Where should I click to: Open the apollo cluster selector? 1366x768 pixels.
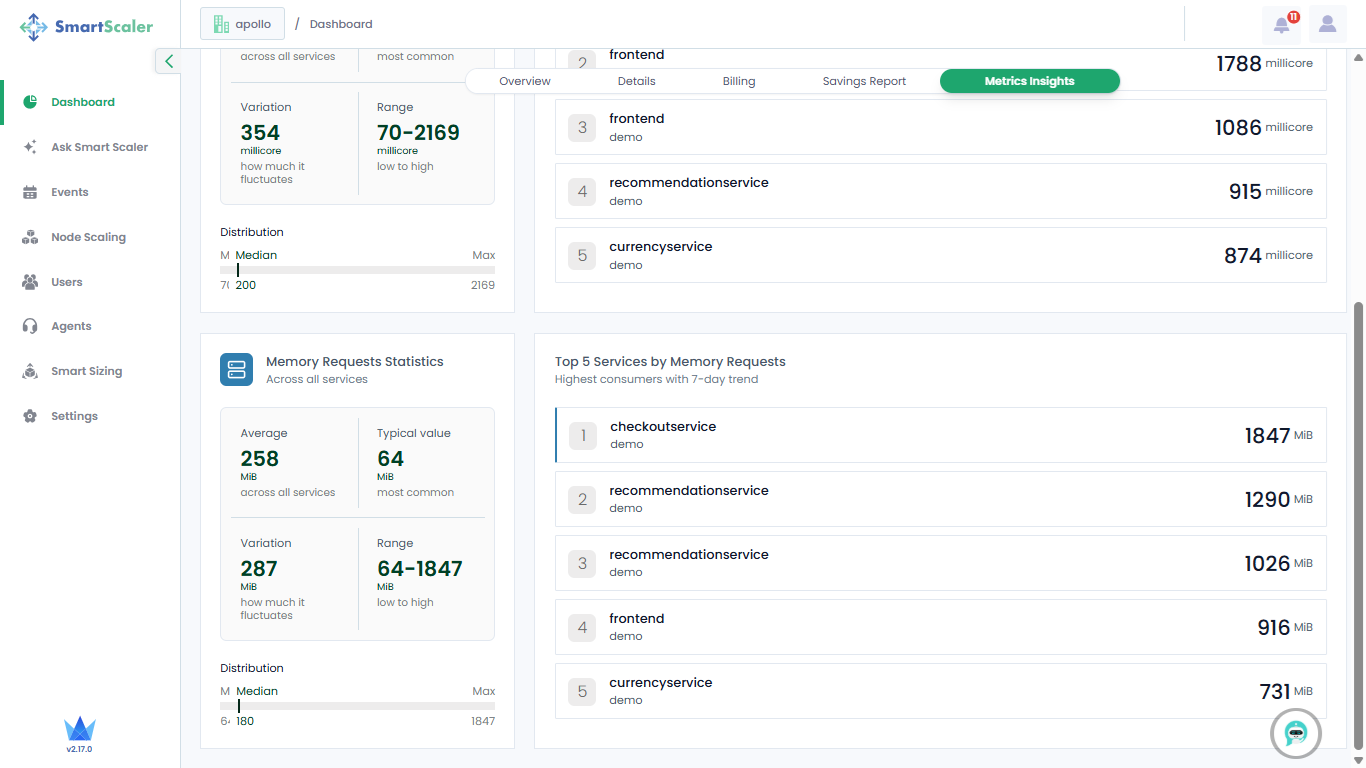point(242,24)
